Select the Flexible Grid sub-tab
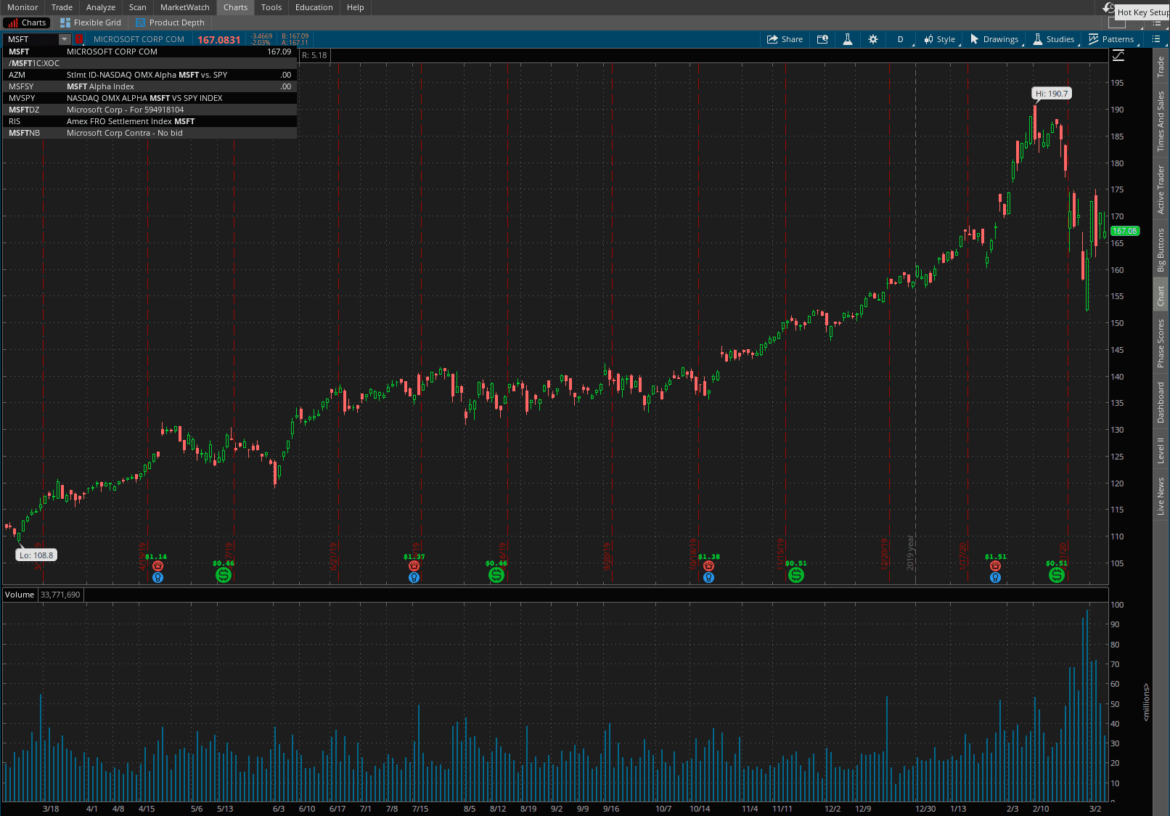Viewport: 1170px width, 816px height. [90, 22]
